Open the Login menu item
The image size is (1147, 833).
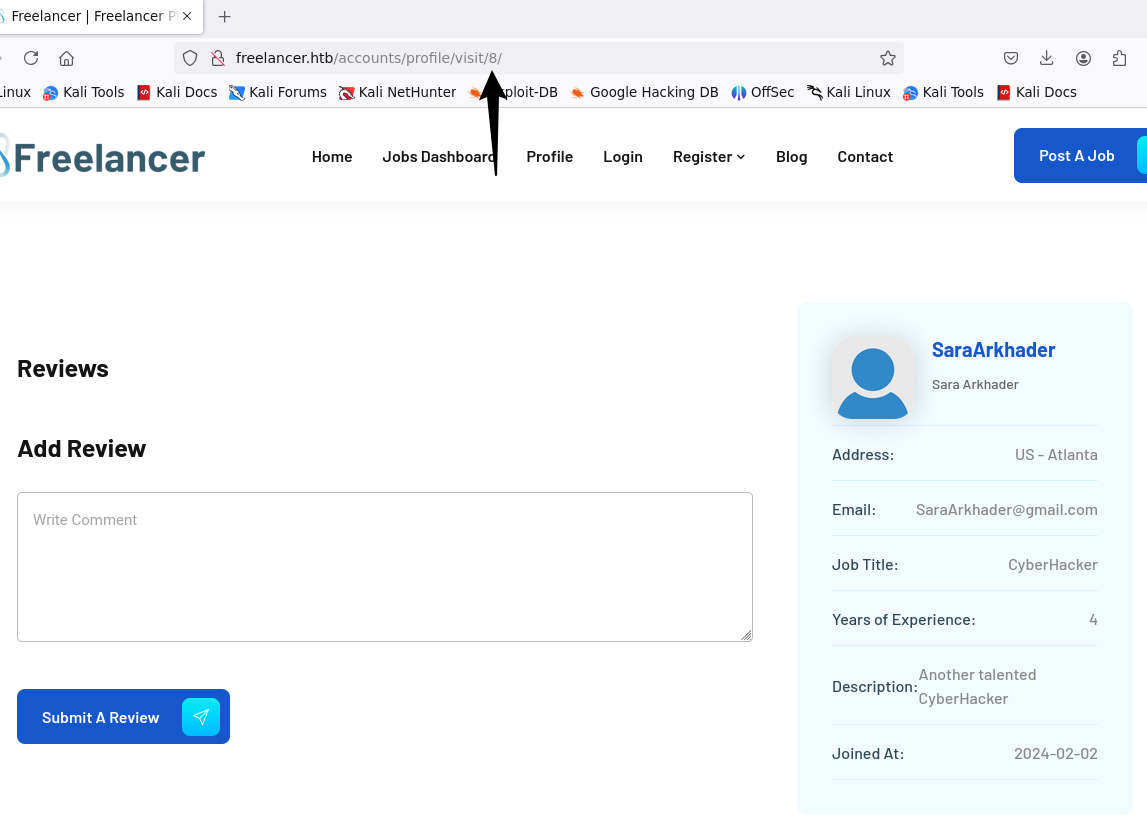(623, 157)
